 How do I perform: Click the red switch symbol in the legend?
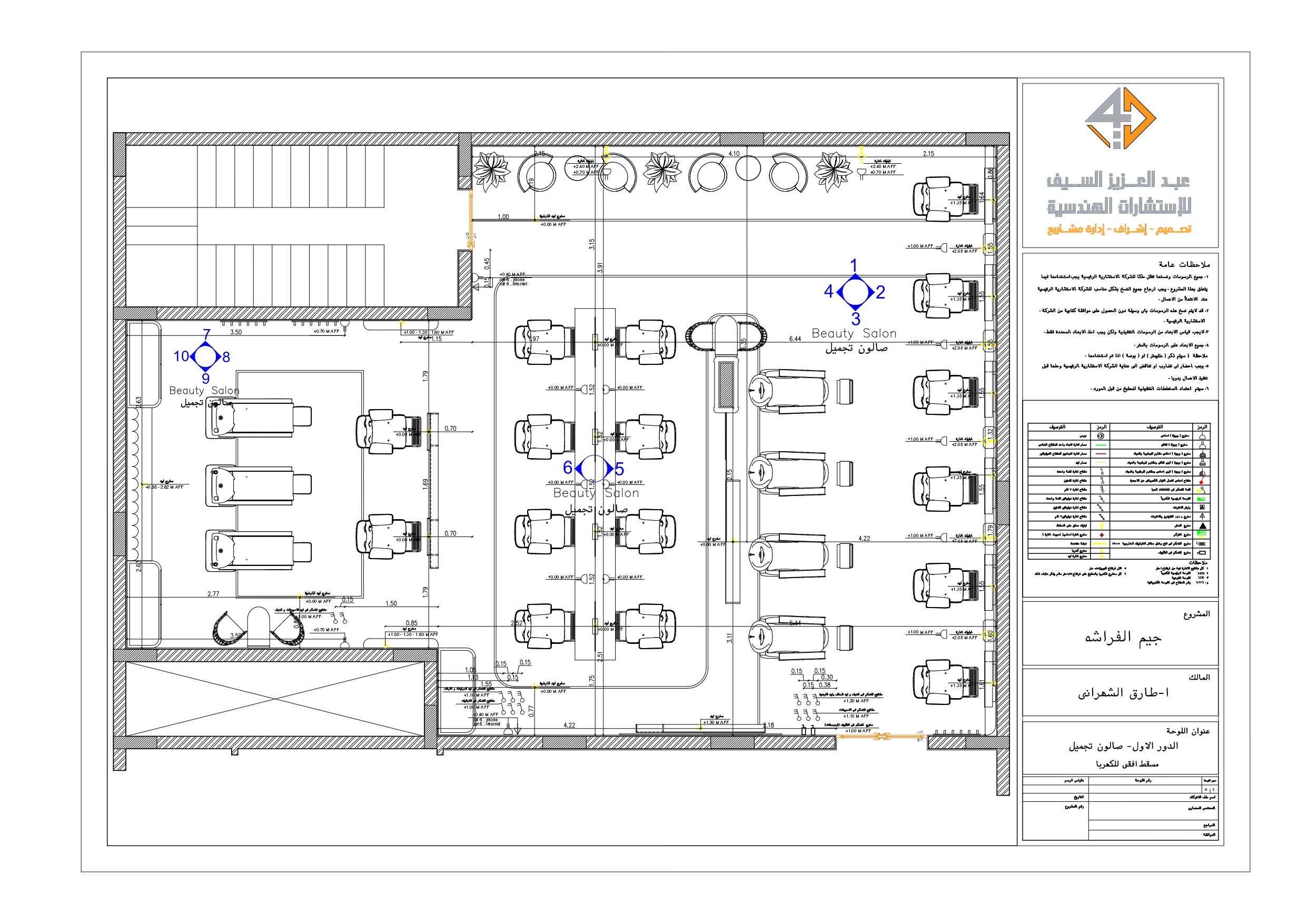tap(1202, 481)
